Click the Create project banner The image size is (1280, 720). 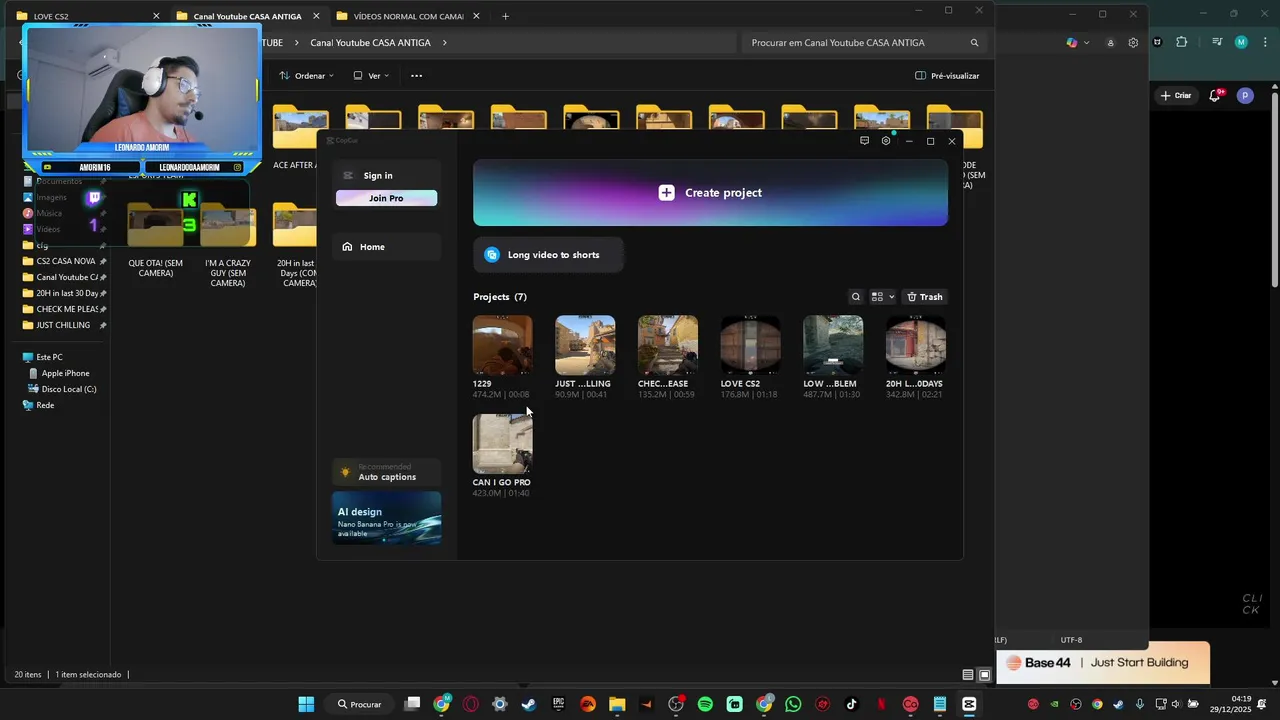point(710,193)
